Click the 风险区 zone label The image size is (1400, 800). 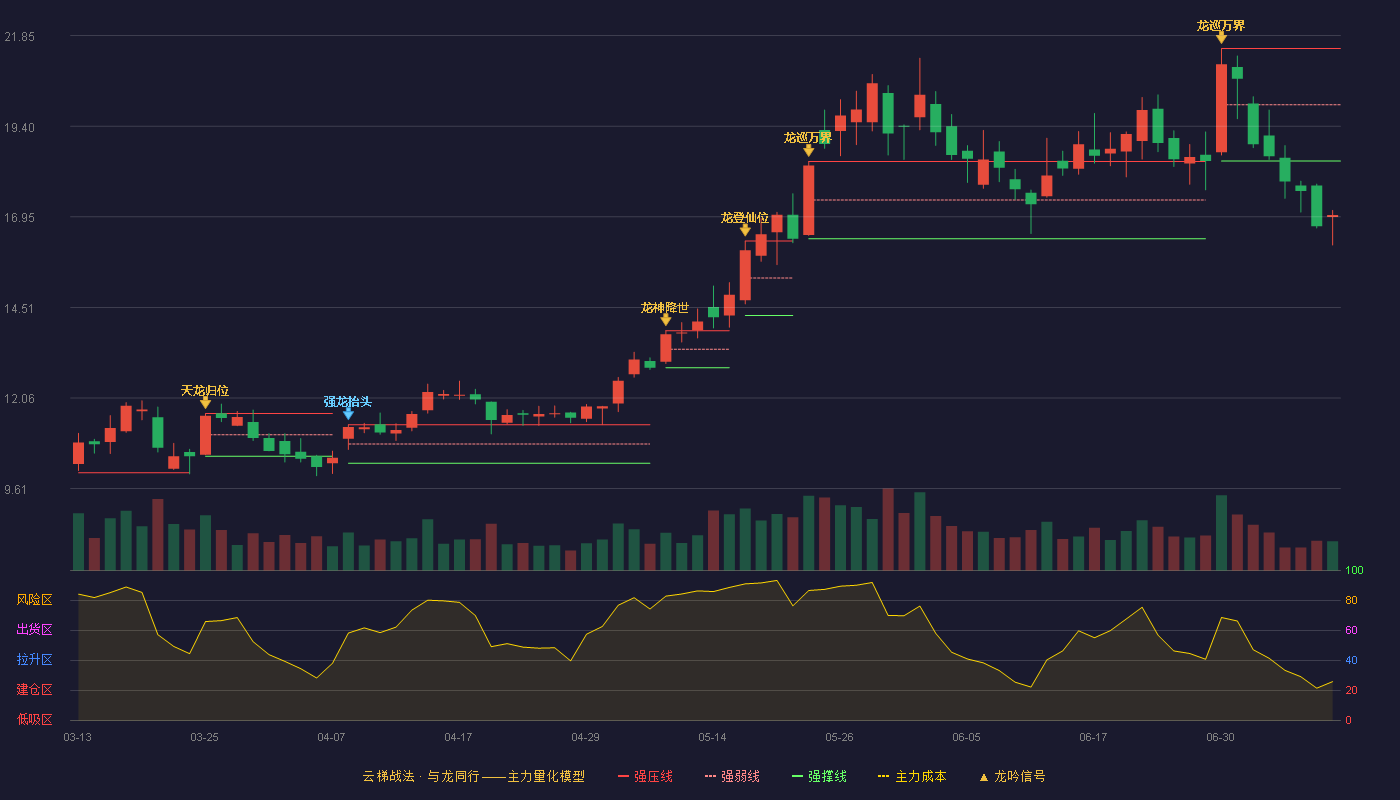tap(34, 600)
